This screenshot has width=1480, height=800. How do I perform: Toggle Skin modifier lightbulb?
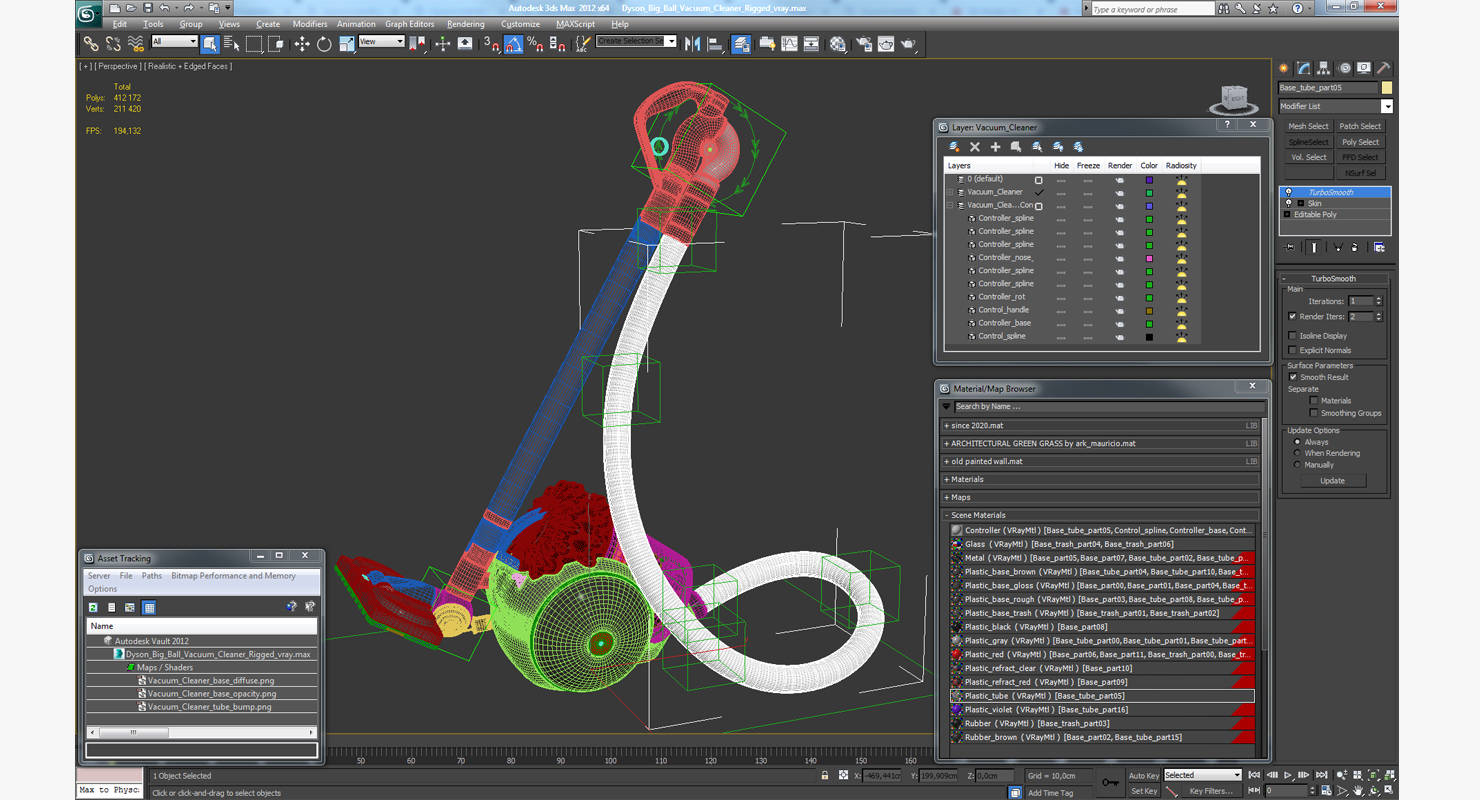point(1288,203)
